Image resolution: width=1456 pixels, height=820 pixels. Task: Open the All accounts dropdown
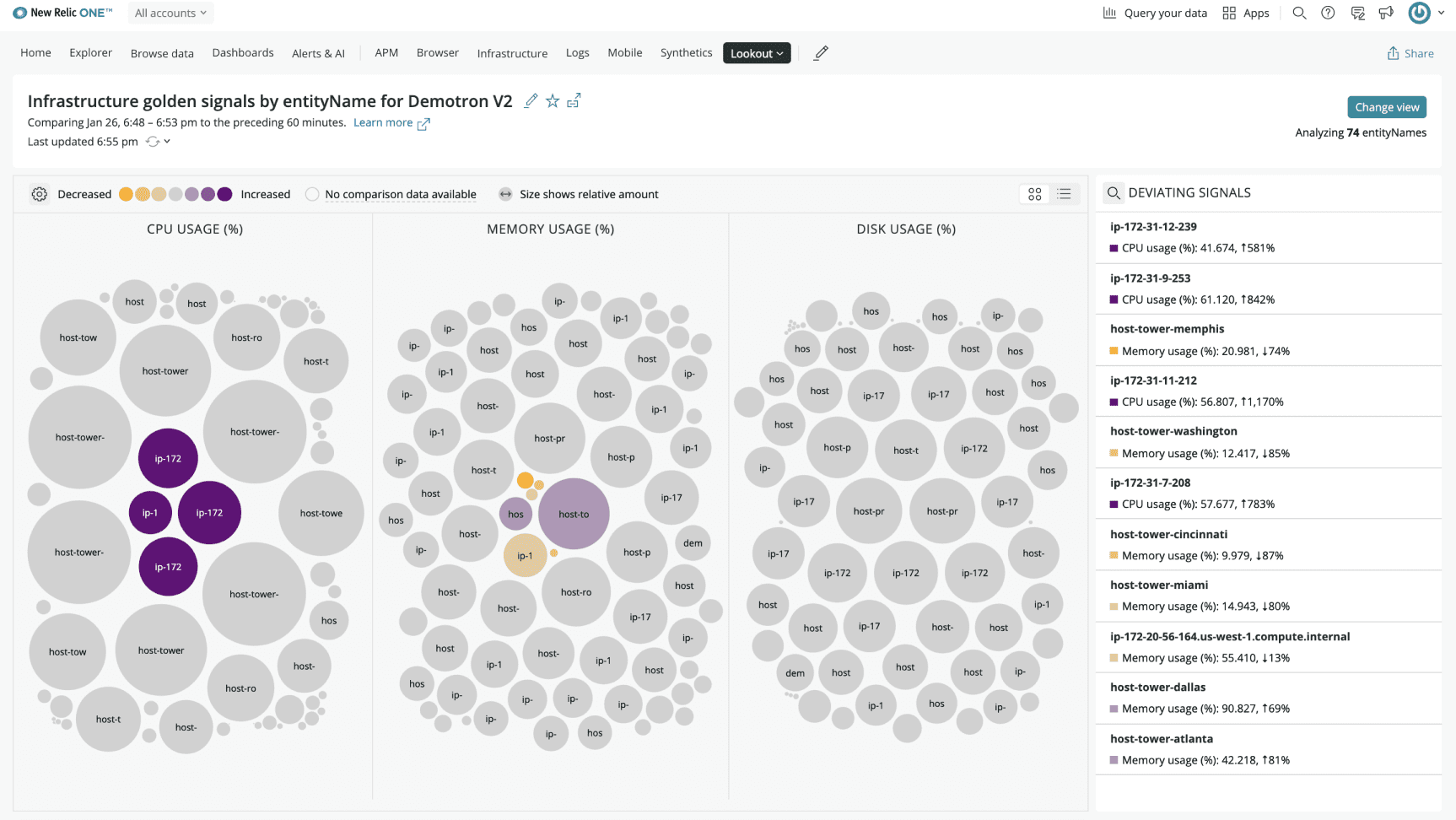click(170, 13)
